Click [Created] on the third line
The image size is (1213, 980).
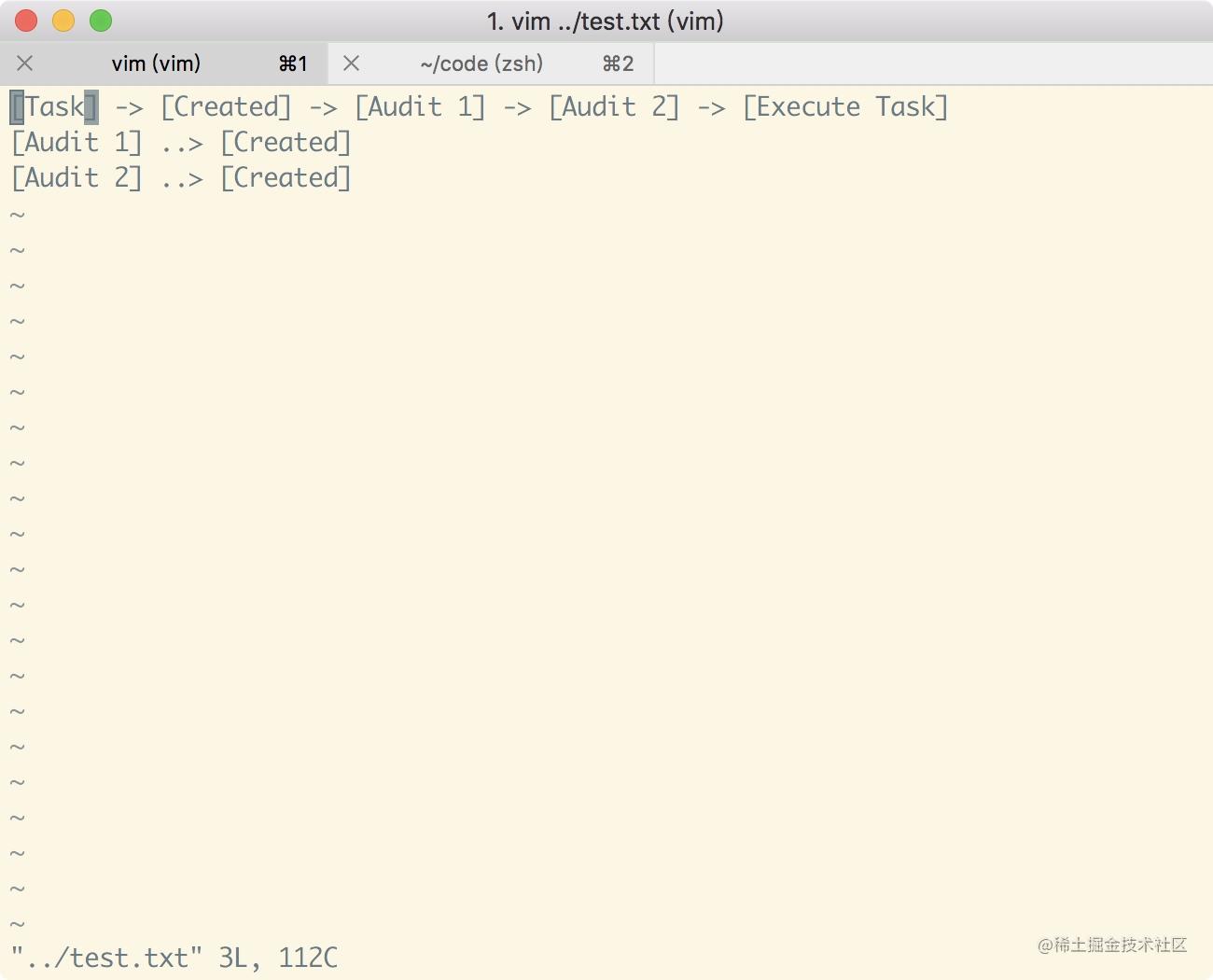pyautogui.click(x=286, y=178)
